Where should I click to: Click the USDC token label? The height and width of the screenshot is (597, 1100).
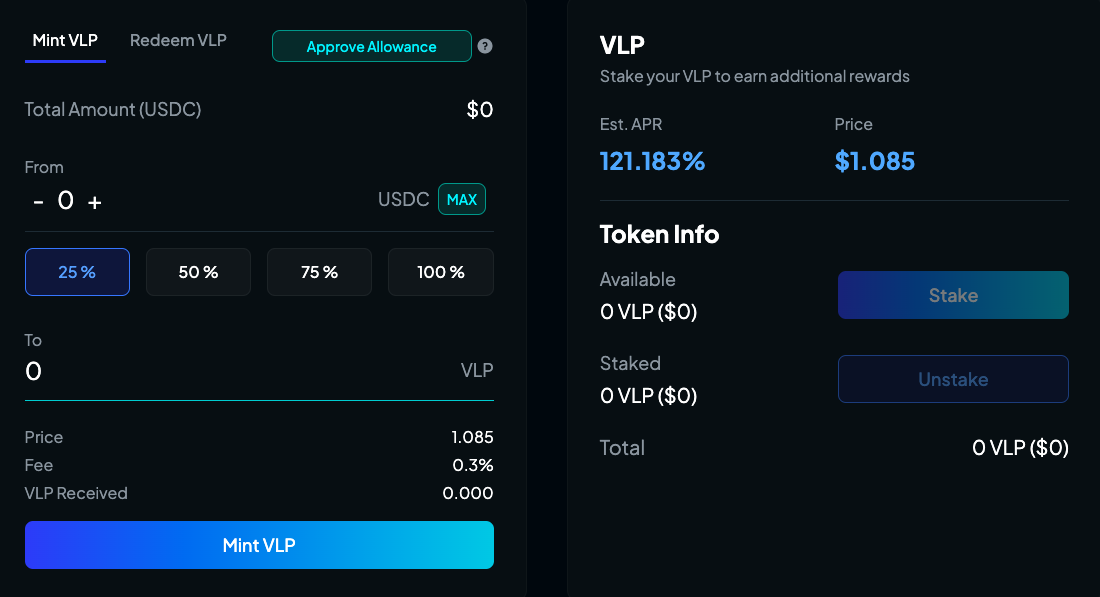click(x=403, y=199)
